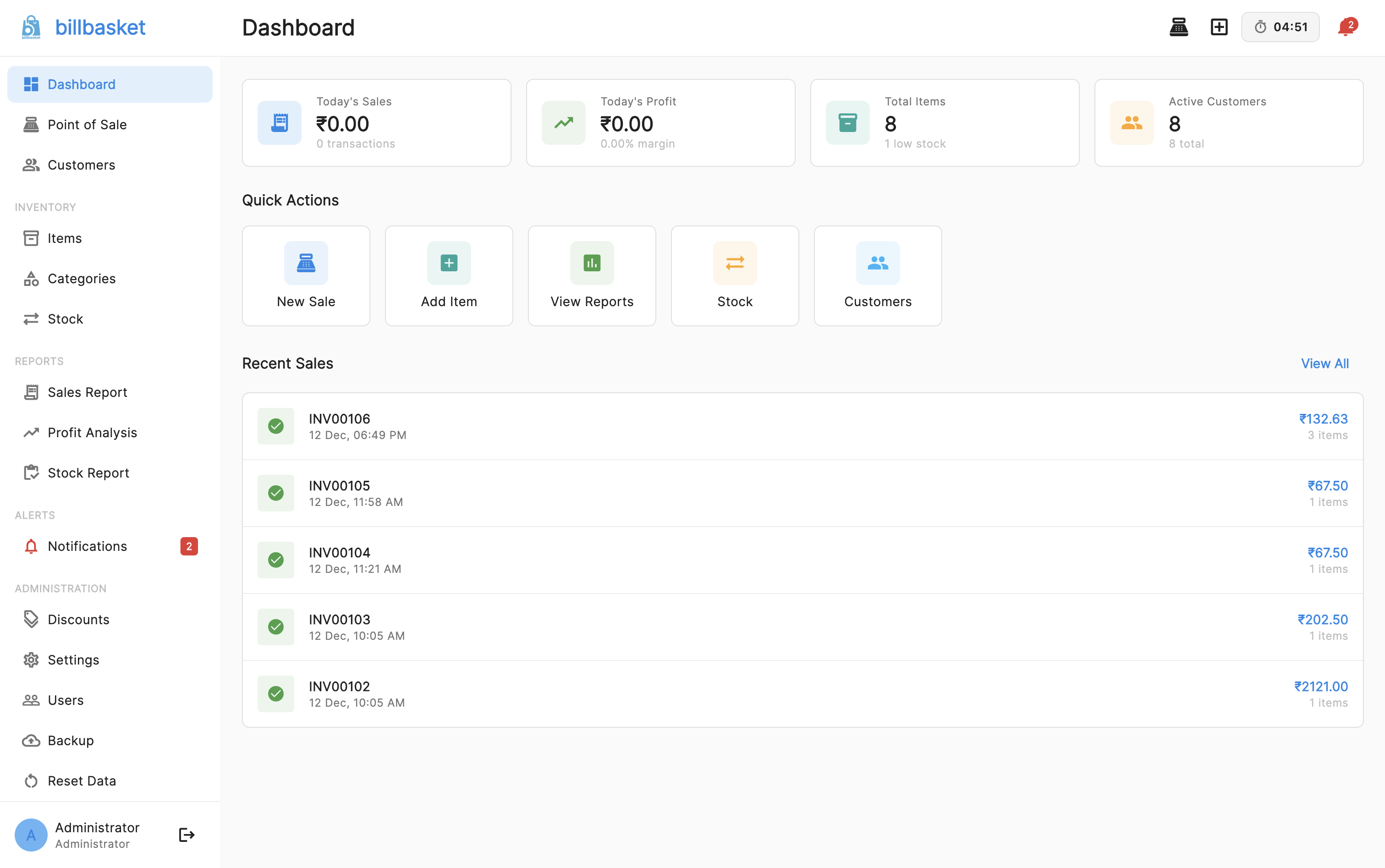The width and height of the screenshot is (1385, 868).
Task: Open the Categories icon in the sidebar
Action: pos(31,279)
